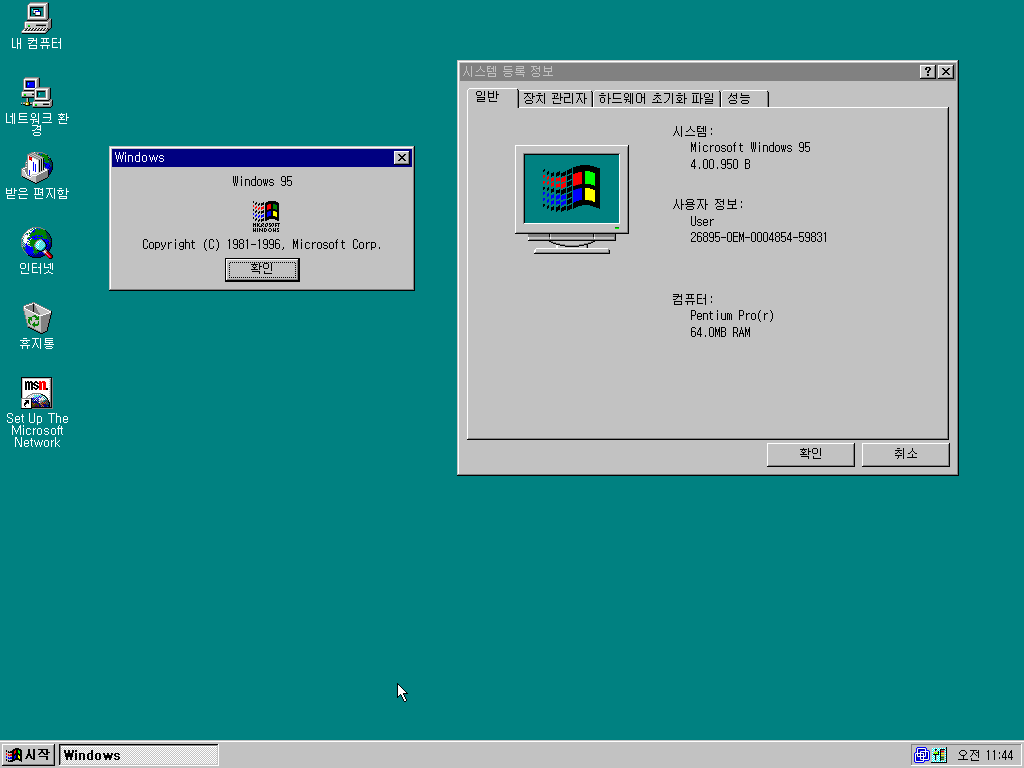This screenshot has width=1024, height=768.
Task: Click the 'Windows 95' heading in the about dialog
Action: tap(262, 182)
